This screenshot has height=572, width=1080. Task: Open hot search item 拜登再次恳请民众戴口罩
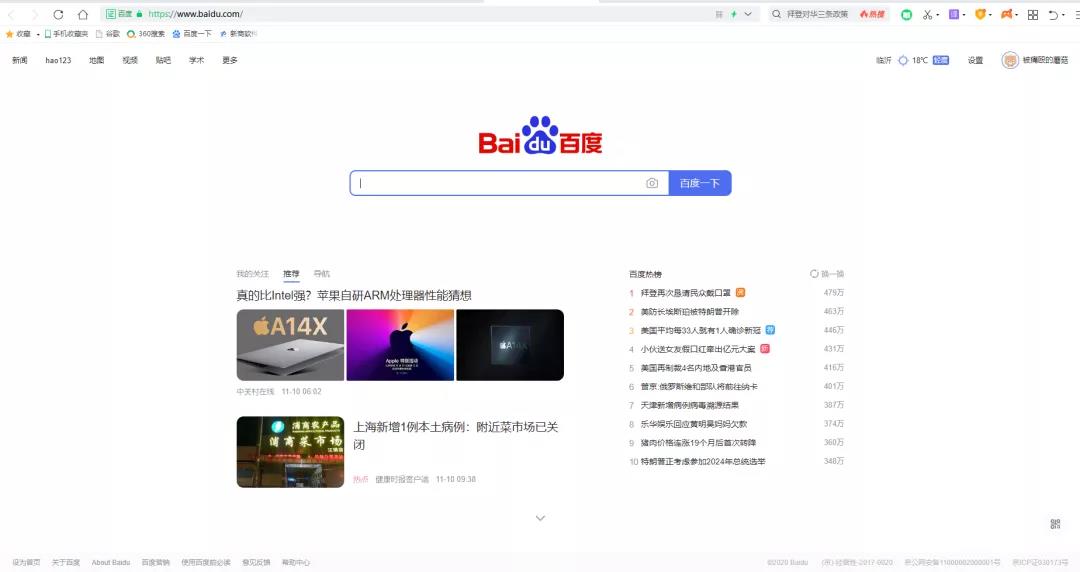685,293
